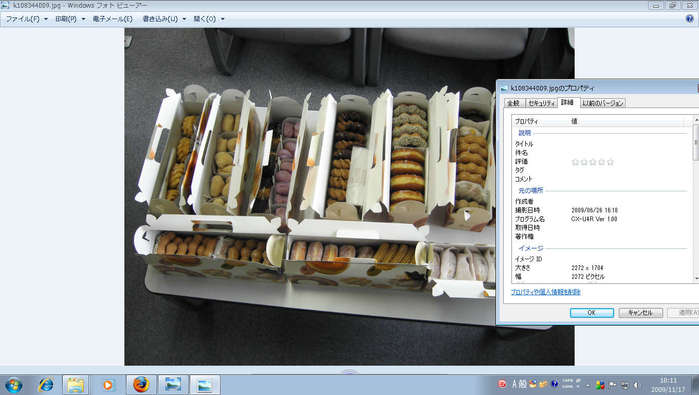Launch Windows Media Player from taskbar
Screen dimensions: 699x395
[108, 385]
